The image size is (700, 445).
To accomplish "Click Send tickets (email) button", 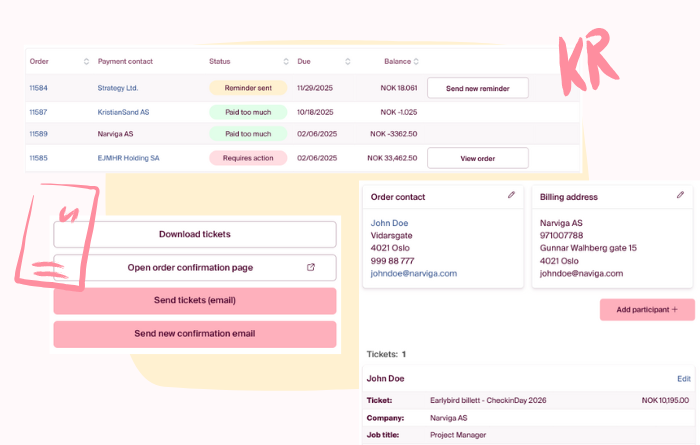I will [195, 300].
